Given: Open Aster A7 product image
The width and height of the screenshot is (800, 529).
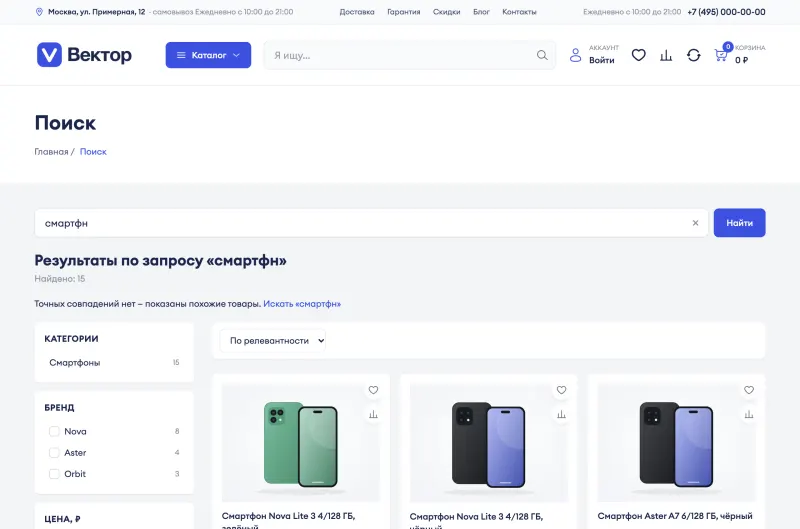Looking at the screenshot, I should tap(676, 443).
